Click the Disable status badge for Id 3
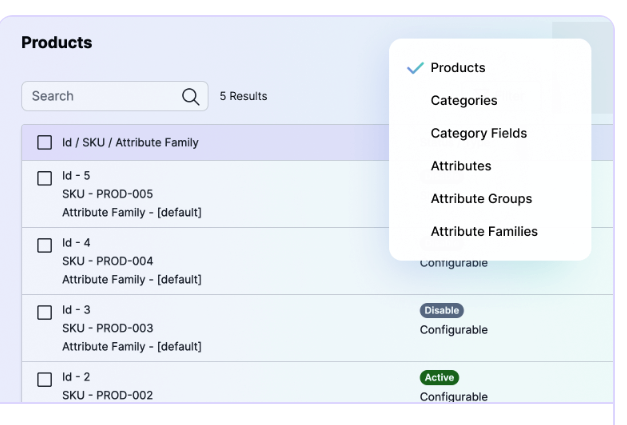627x425 pixels. pos(442,311)
